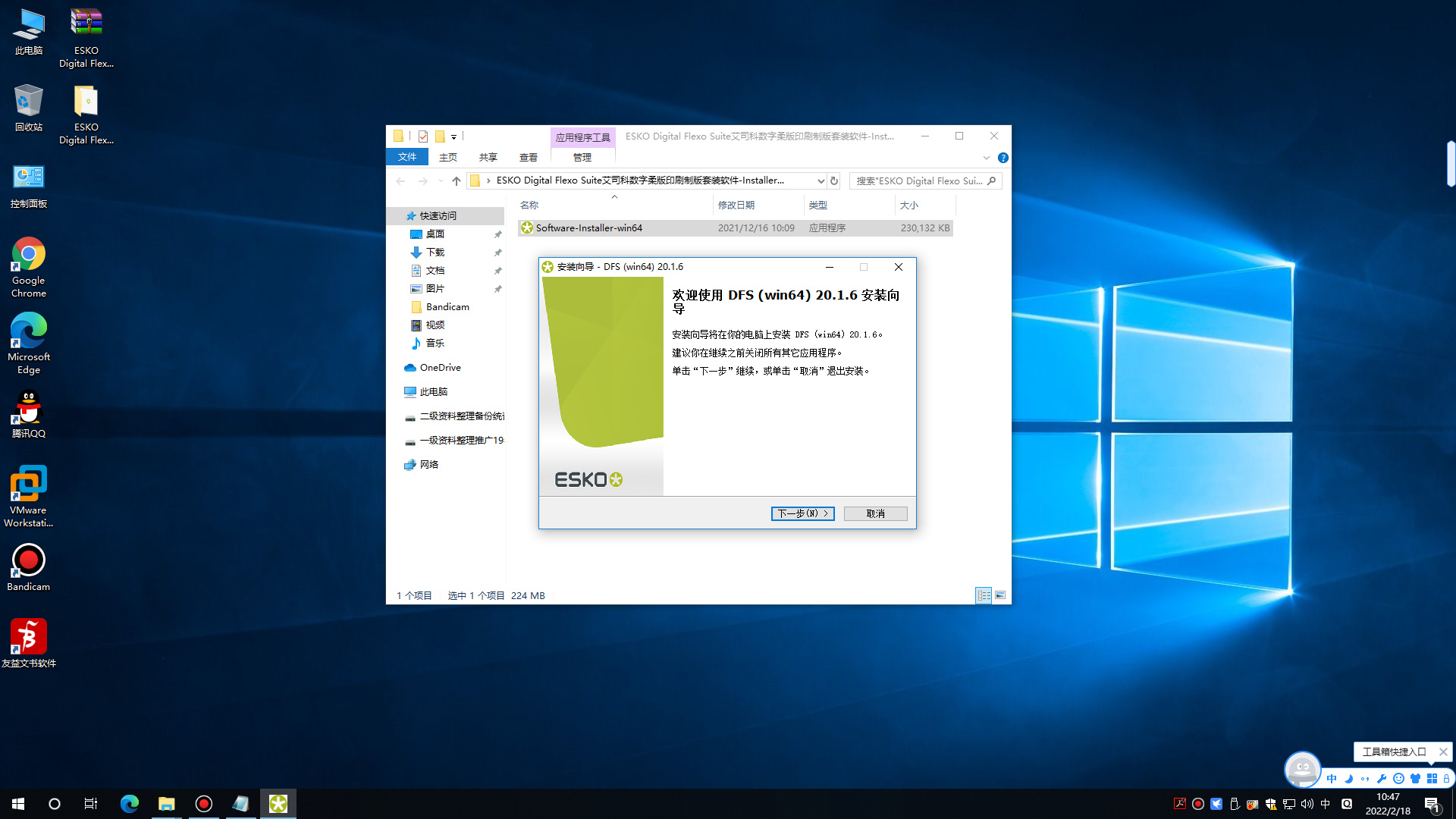The height and width of the screenshot is (819, 1456).
Task: Open the 主页 ribbon tab
Action: (448, 157)
